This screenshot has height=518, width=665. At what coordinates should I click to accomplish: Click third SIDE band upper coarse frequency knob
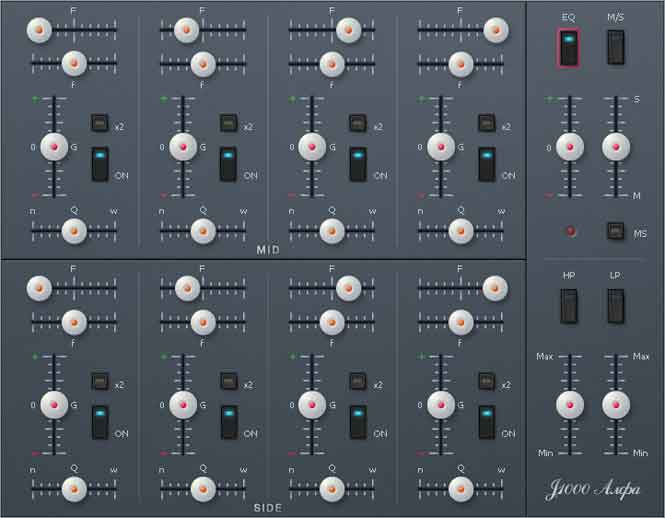coord(349,288)
